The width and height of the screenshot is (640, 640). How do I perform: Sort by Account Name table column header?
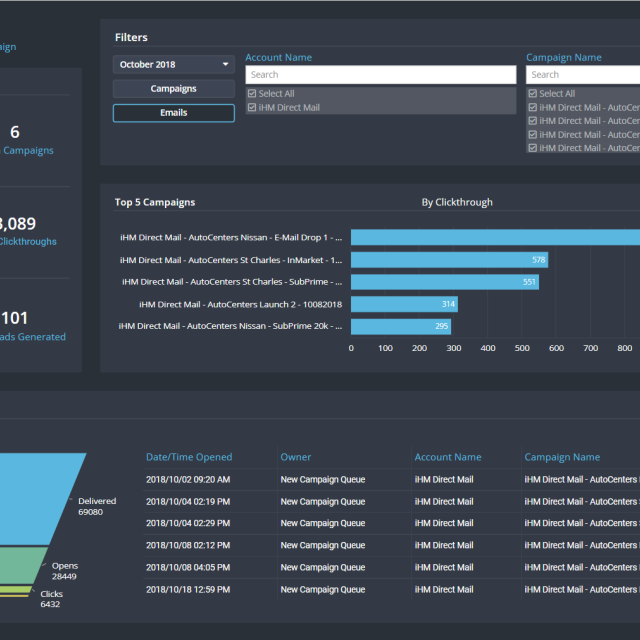448,457
